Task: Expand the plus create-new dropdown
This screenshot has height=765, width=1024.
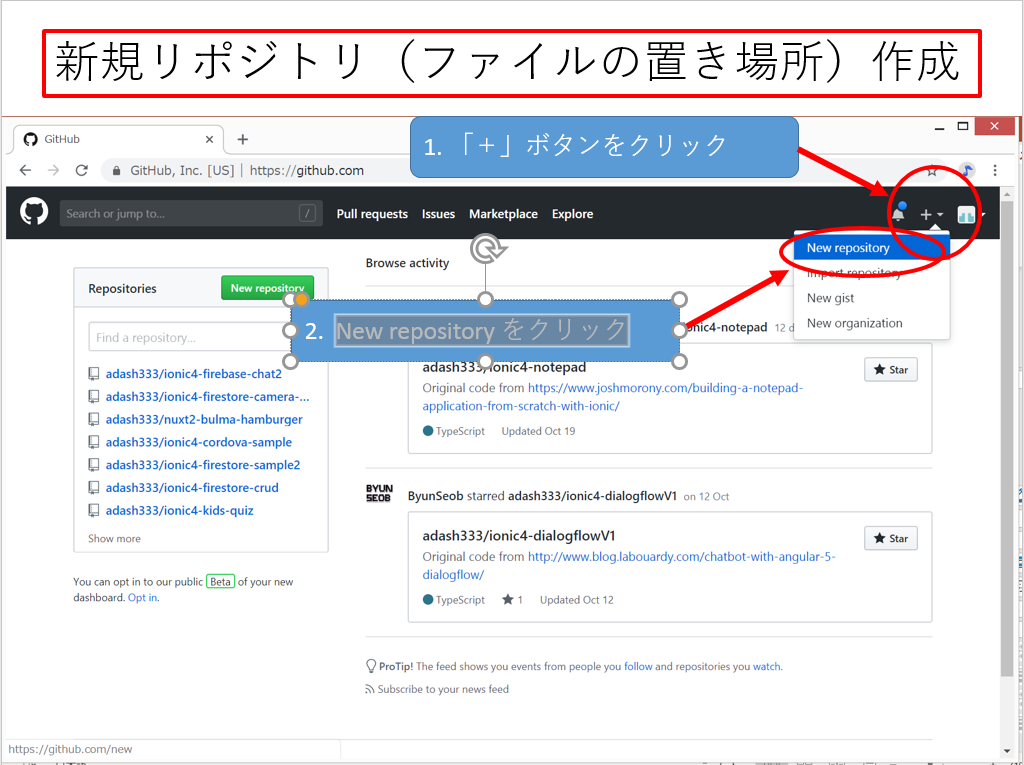Action: [931, 214]
